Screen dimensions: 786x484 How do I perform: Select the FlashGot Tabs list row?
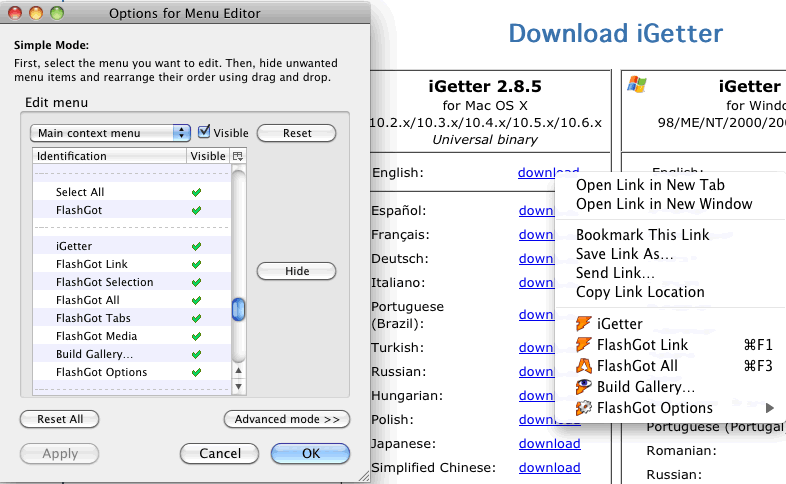coord(132,319)
